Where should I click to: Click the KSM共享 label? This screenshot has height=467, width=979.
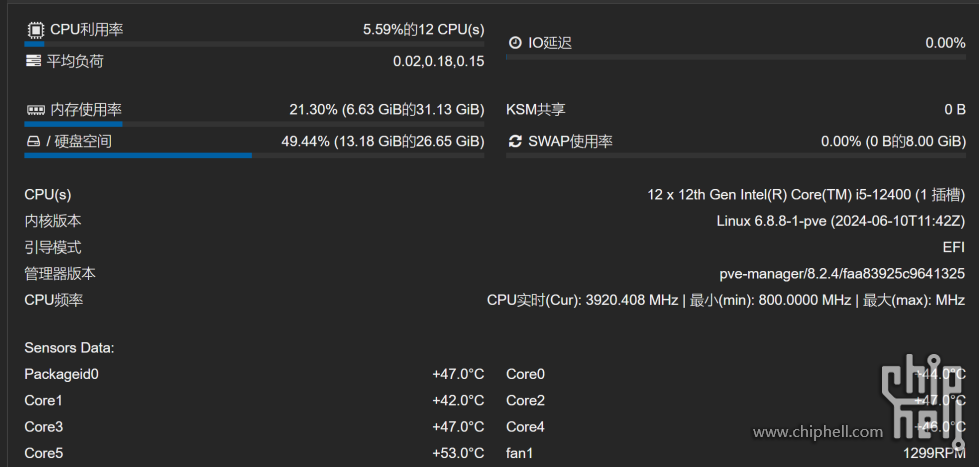click(x=536, y=109)
